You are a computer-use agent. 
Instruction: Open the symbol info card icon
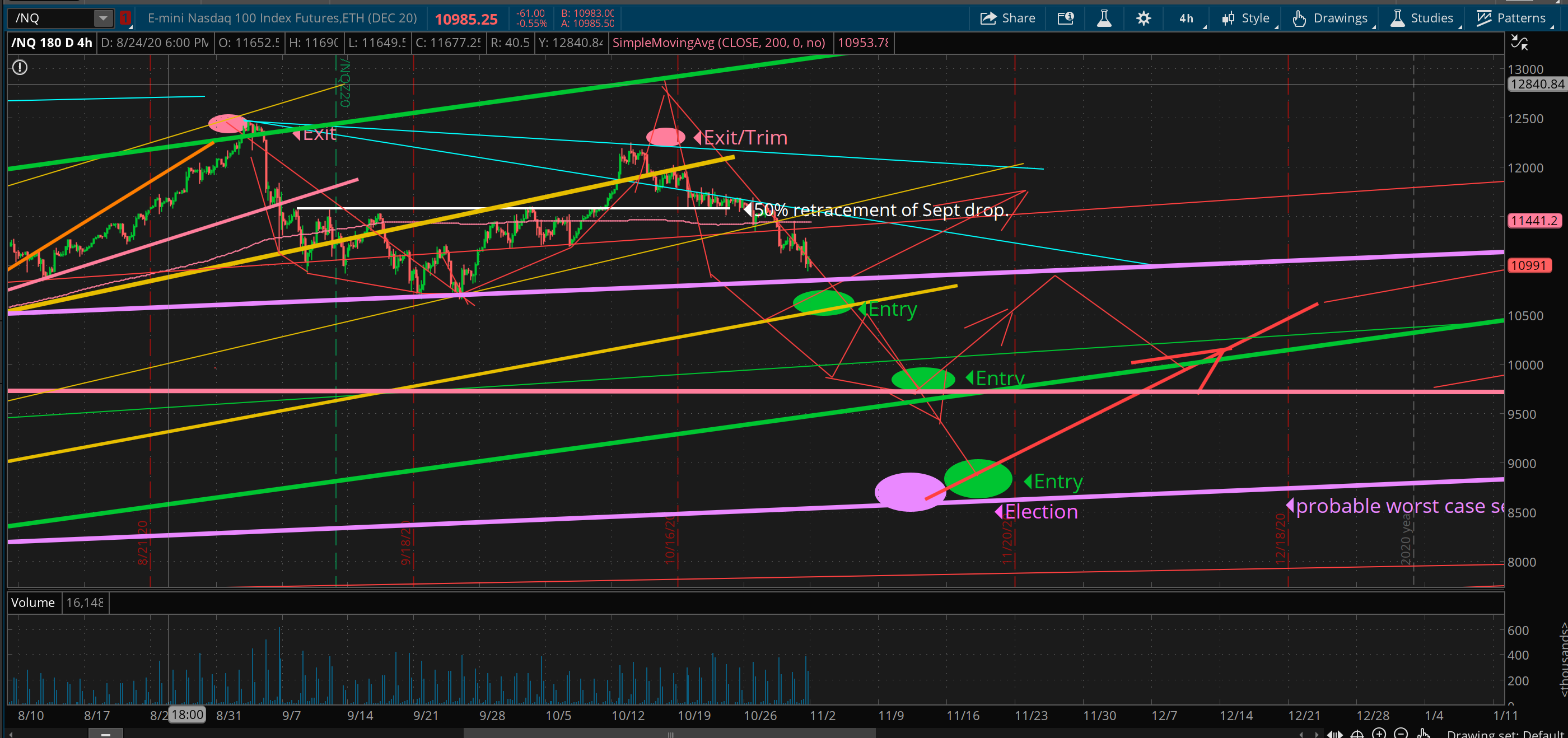(1065, 18)
